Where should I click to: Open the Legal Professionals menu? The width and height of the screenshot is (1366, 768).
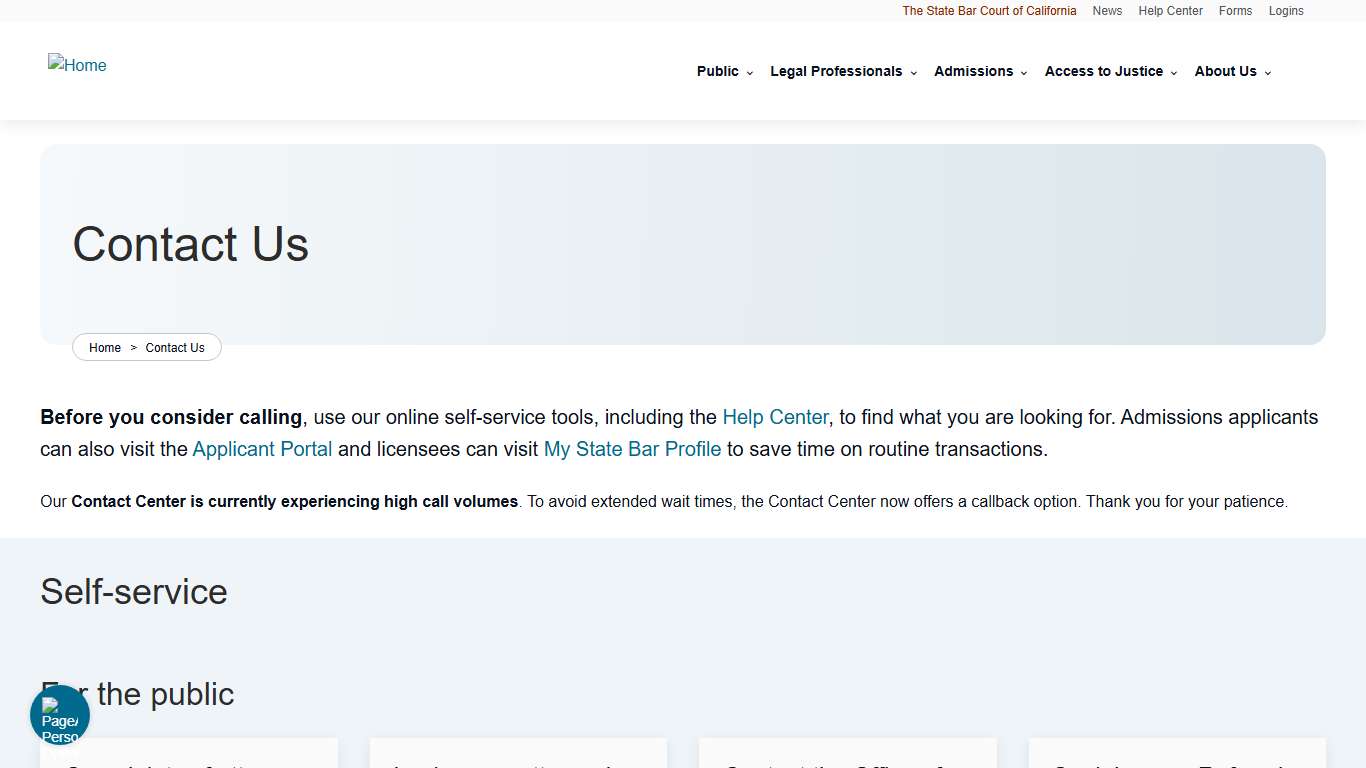(x=836, y=71)
